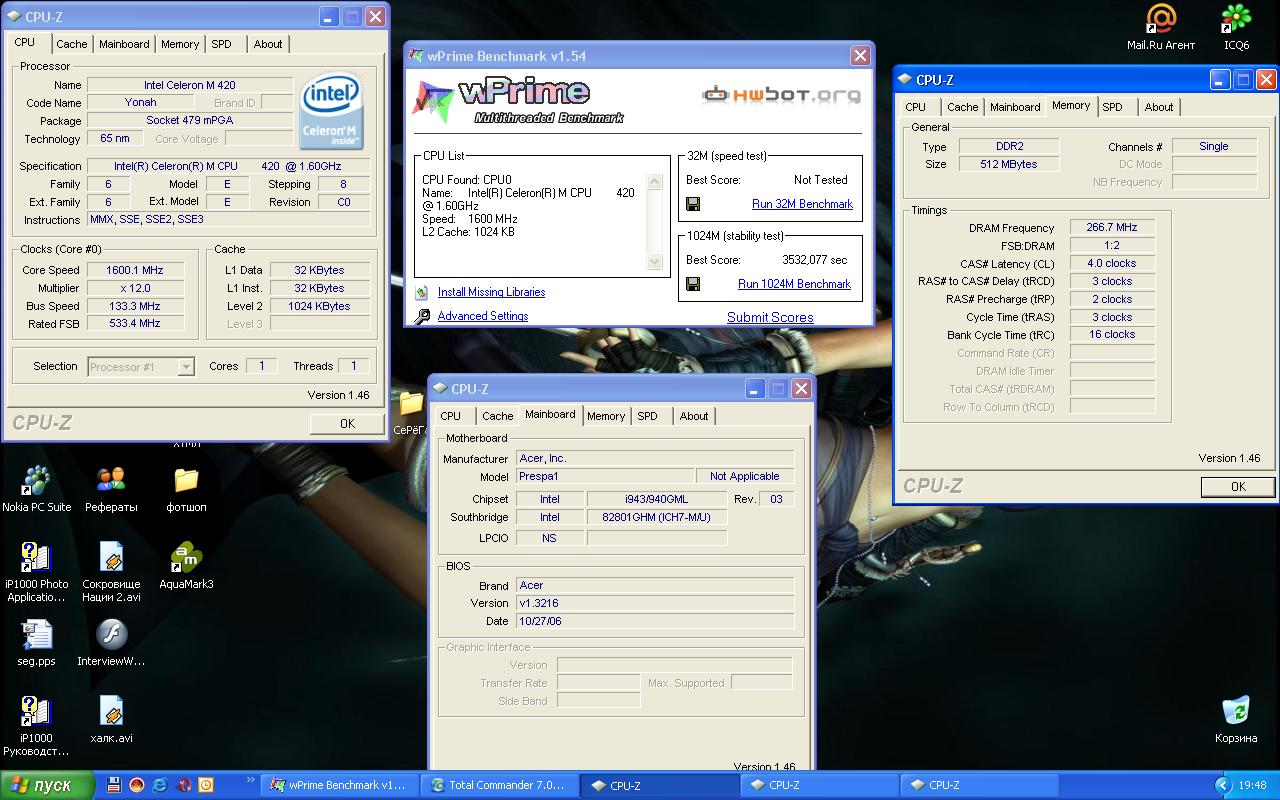Open the Advanced Settings link

click(483, 316)
